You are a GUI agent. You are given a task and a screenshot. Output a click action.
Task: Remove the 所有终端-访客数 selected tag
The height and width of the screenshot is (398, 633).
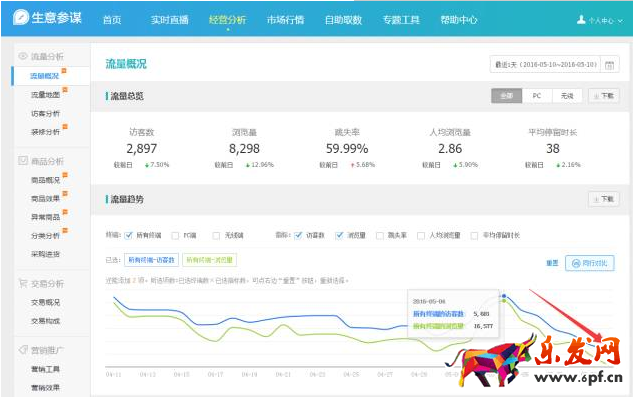click(151, 260)
